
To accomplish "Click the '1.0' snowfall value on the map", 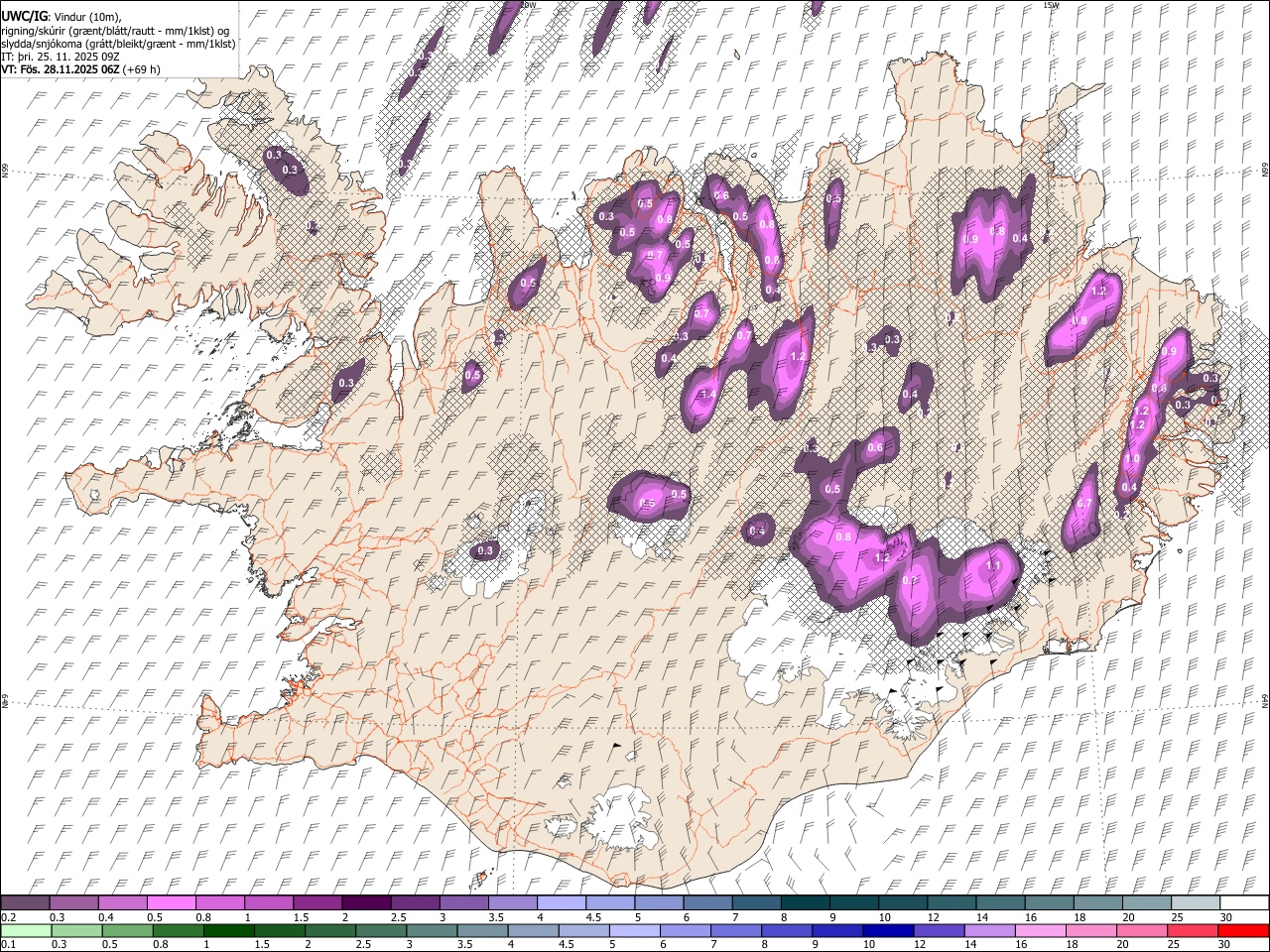I will [1132, 459].
